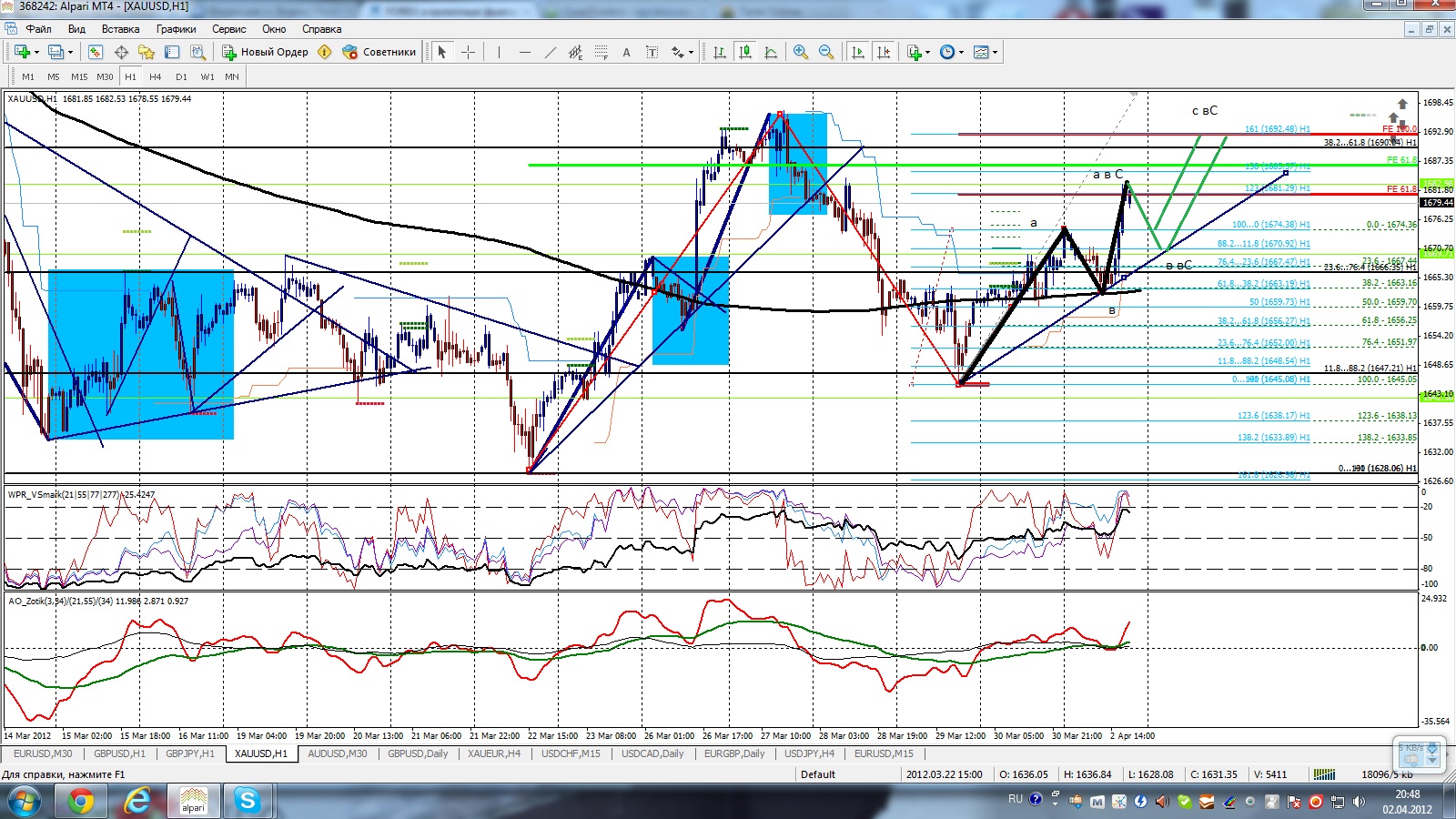This screenshot has width=1456, height=819.
Task: Click the Новый Ордер button
Action: coord(266,52)
